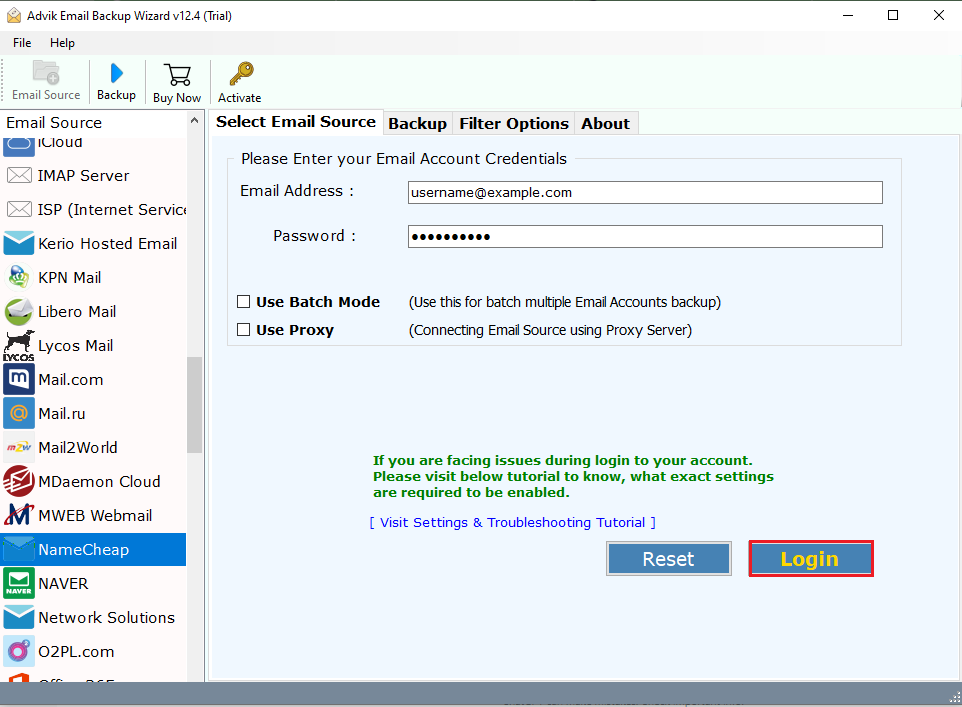Screen dimensions: 962x707
Task: Click the window resize grip corner
Action: click(954, 697)
